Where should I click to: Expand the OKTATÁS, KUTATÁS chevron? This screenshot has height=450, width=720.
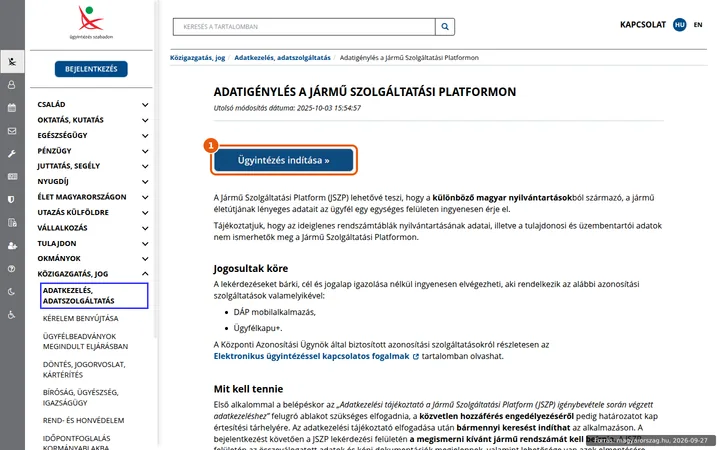pyautogui.click(x=145, y=120)
